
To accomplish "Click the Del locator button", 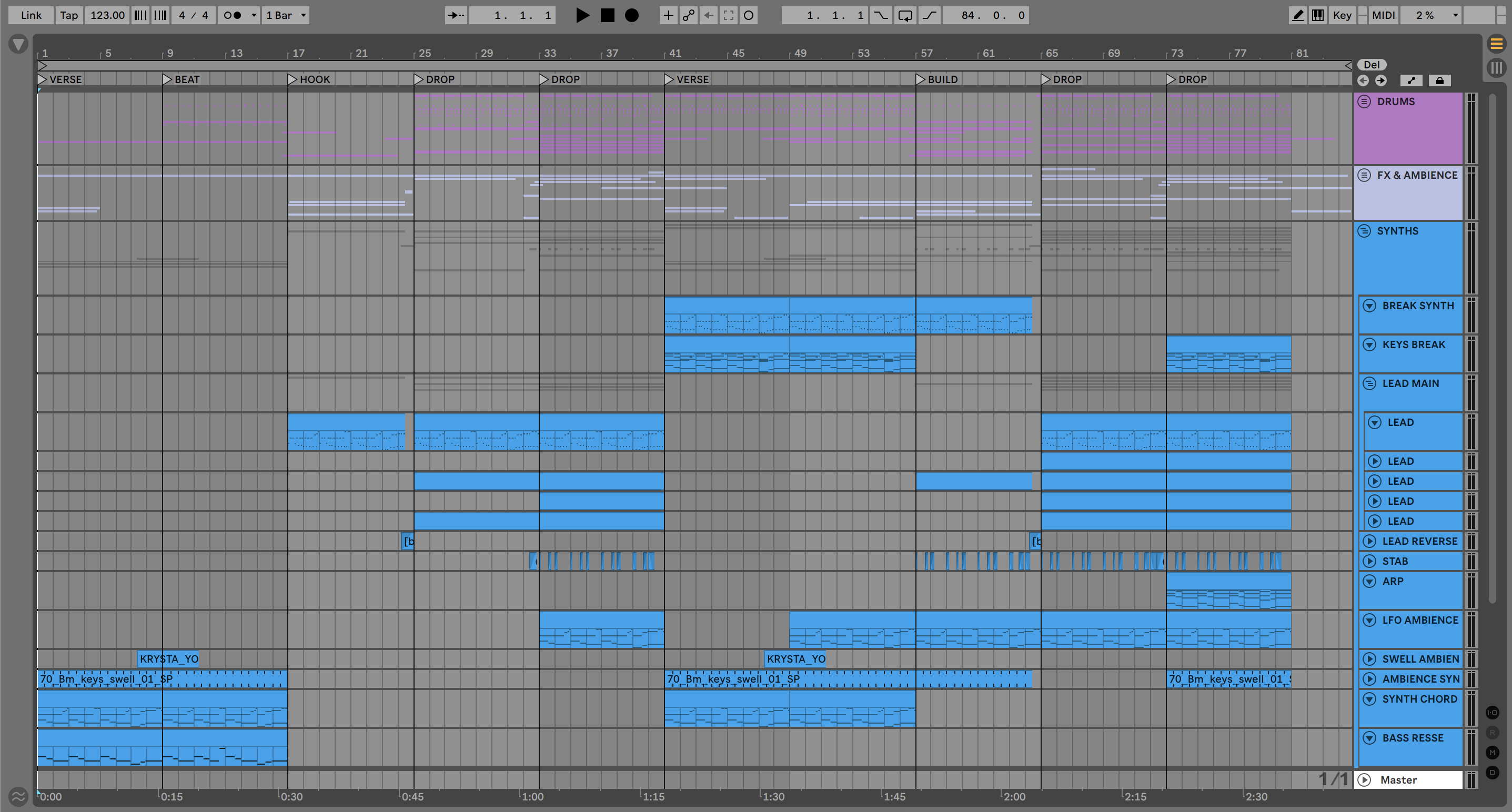I will [1371, 65].
